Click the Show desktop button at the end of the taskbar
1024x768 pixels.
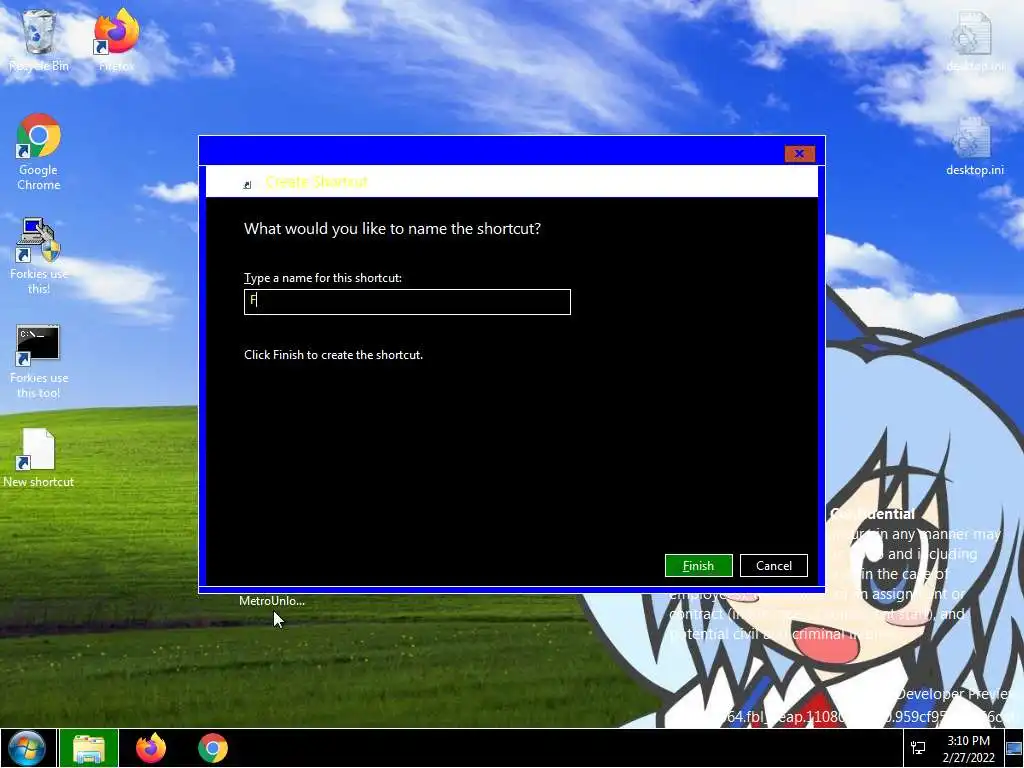1014,748
